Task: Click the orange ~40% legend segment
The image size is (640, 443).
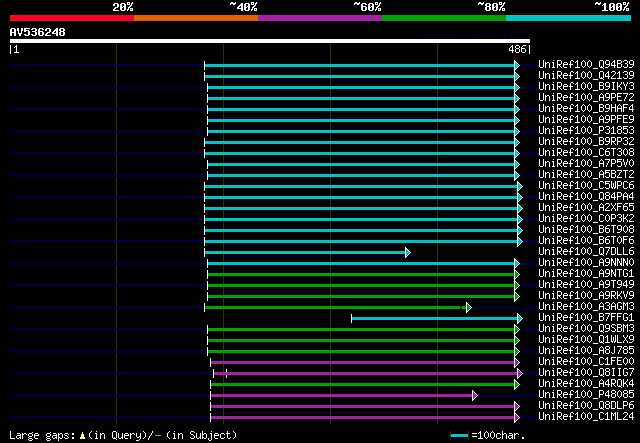Action: 196,18
